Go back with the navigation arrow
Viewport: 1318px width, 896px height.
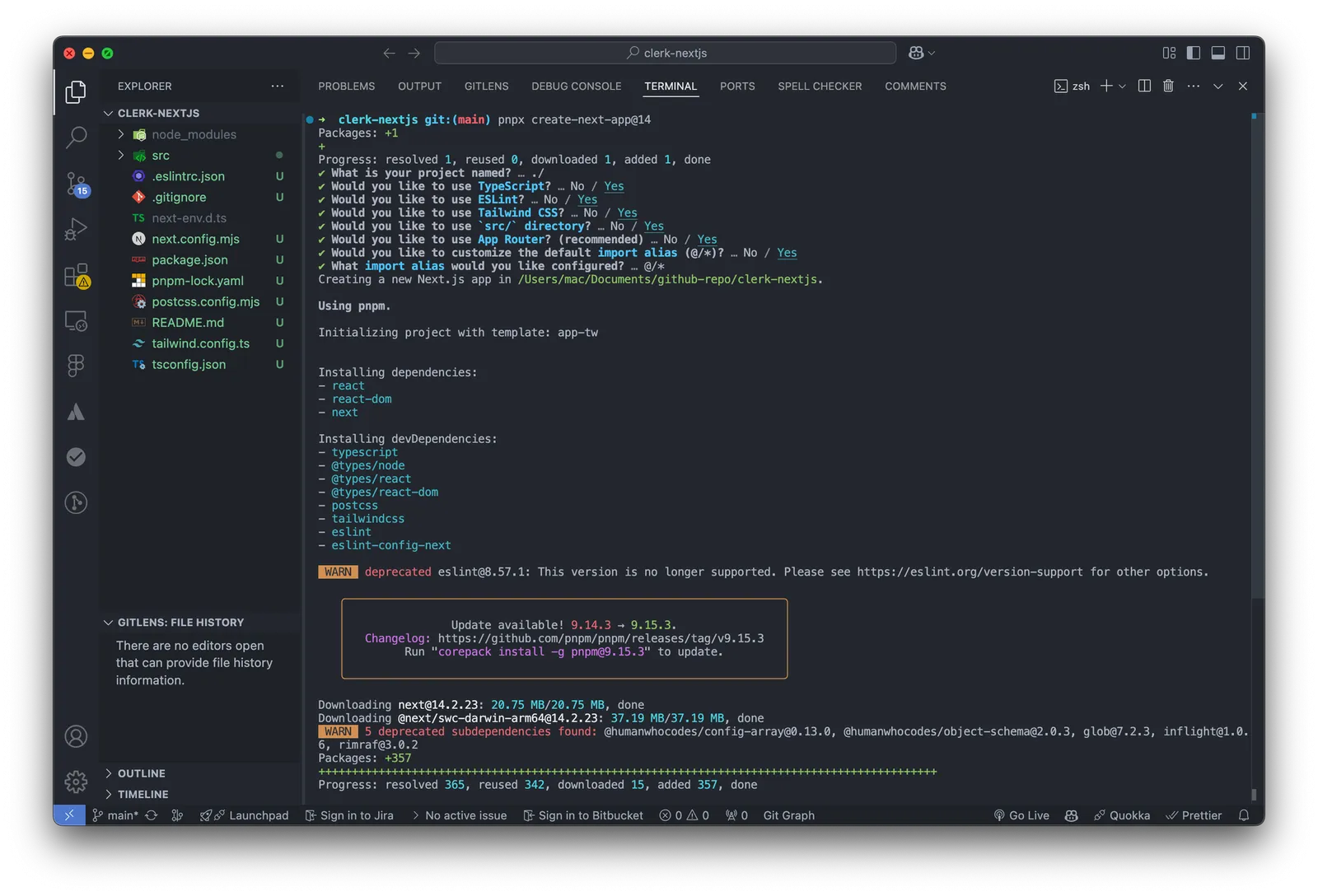click(x=390, y=53)
